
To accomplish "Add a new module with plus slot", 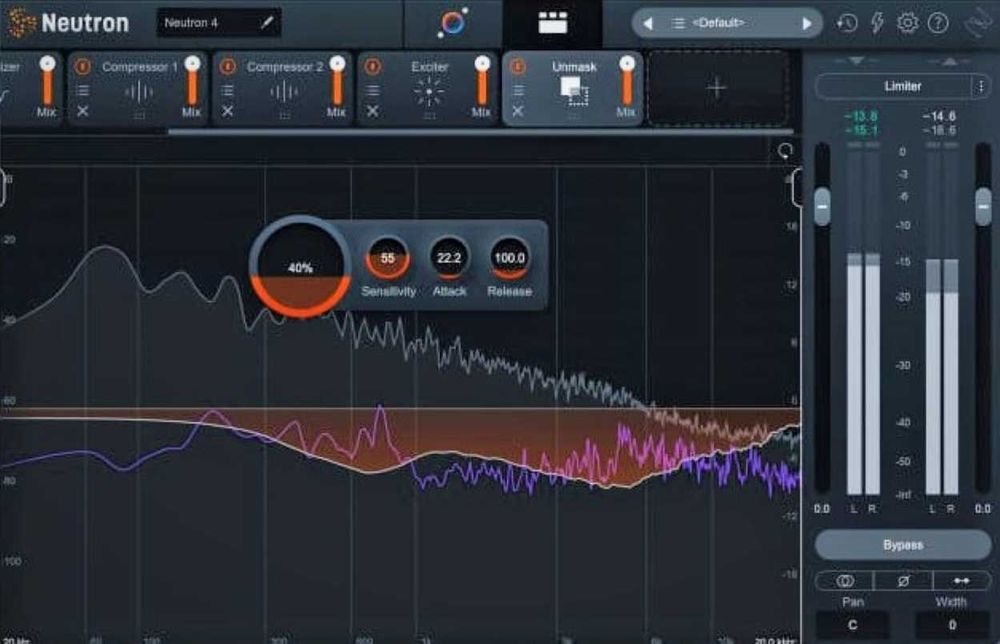I will pyautogui.click(x=717, y=88).
